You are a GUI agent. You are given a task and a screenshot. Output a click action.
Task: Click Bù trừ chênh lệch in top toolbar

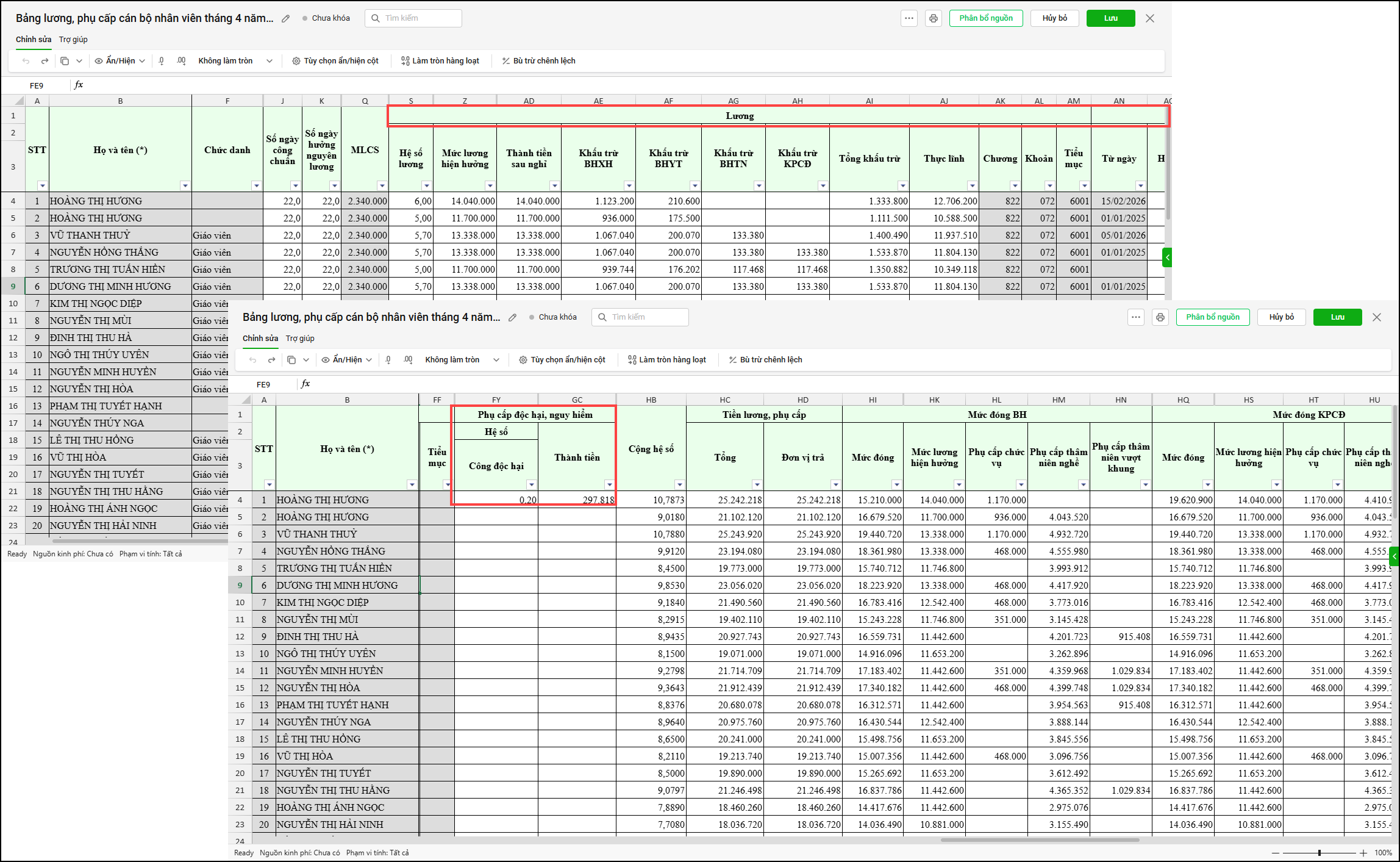tap(538, 61)
